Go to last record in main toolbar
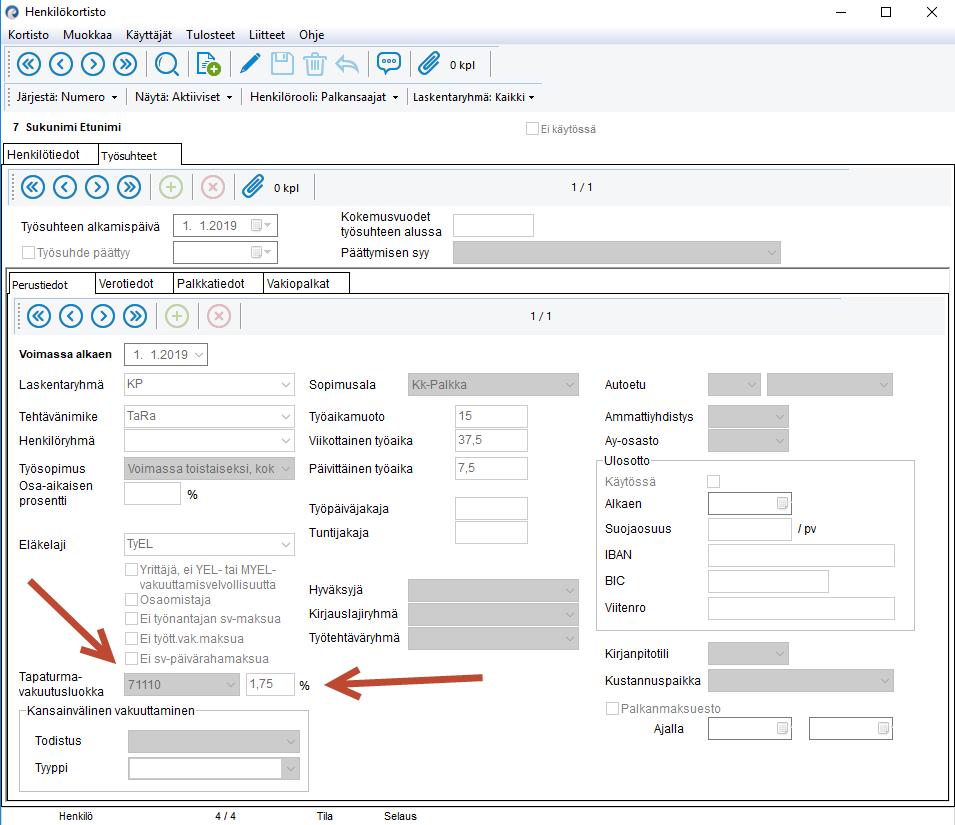This screenshot has width=955, height=825. [x=125, y=64]
